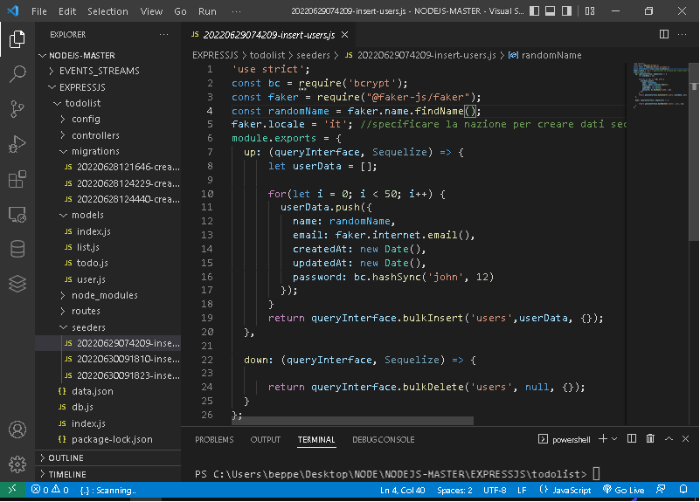Open the Run and Debug view
Image resolution: width=700 pixels, height=502 pixels.
click(17, 144)
